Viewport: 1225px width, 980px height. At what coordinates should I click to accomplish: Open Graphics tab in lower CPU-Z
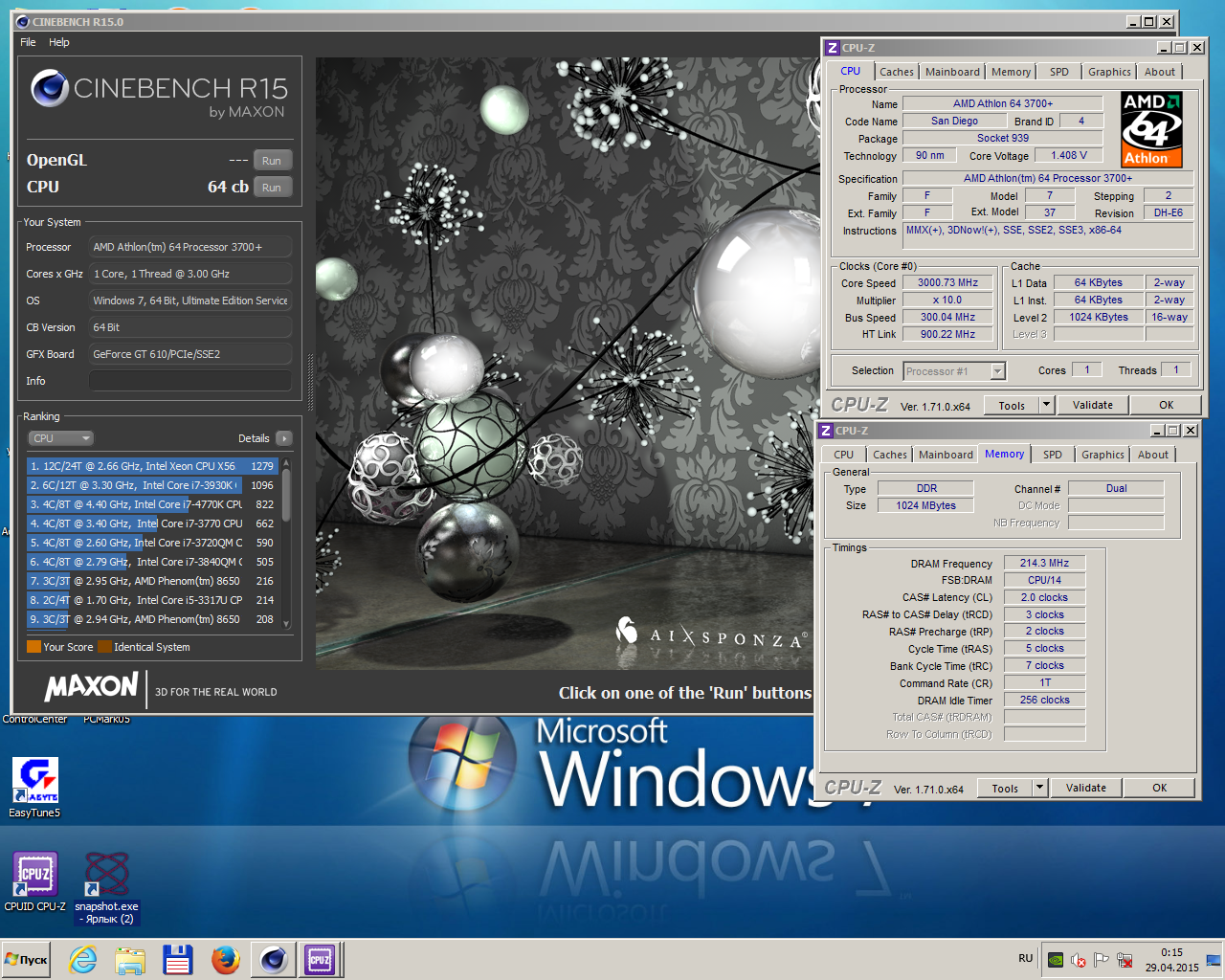(1102, 455)
